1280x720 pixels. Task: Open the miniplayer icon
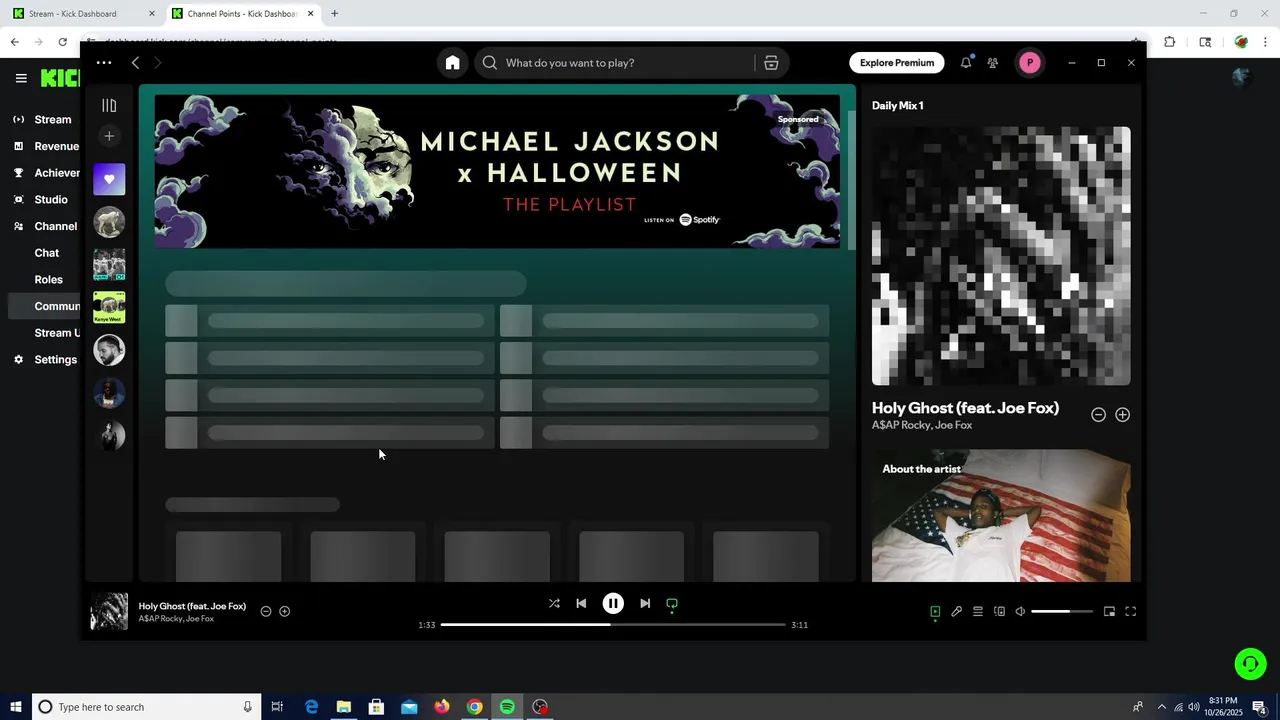[x=1109, y=611]
